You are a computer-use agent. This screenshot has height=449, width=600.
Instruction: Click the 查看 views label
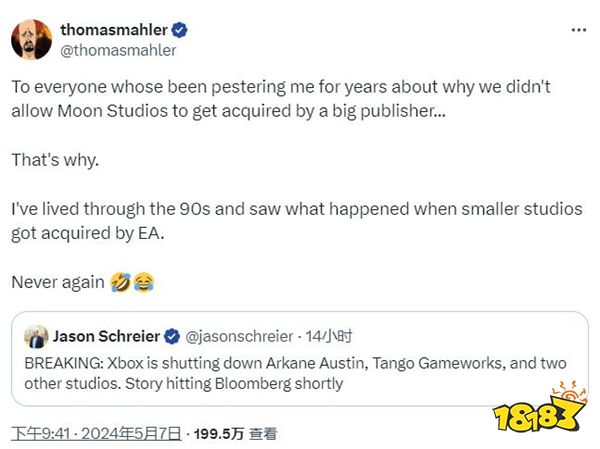point(263,434)
